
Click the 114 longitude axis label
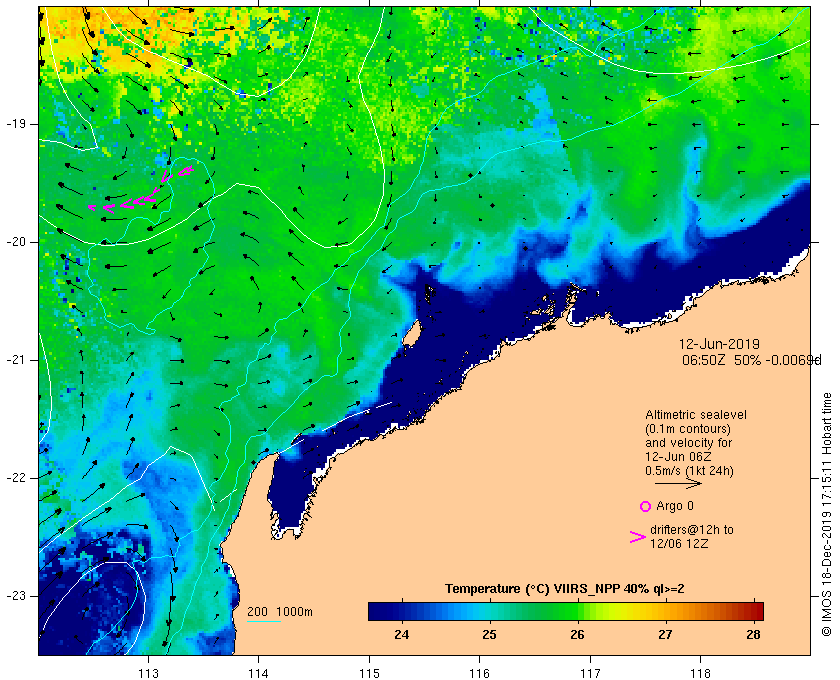coord(259,674)
